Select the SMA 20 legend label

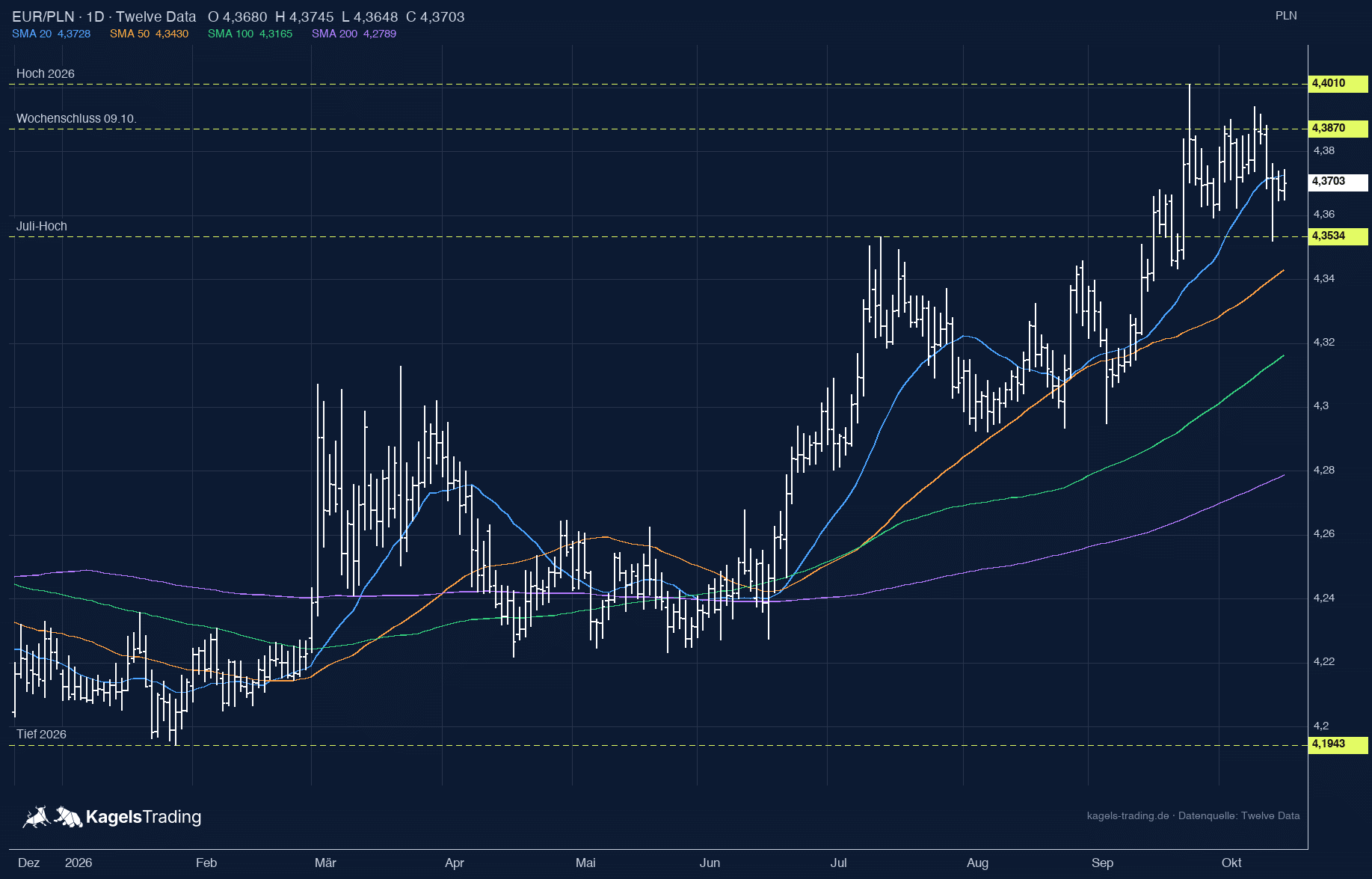click(51, 34)
